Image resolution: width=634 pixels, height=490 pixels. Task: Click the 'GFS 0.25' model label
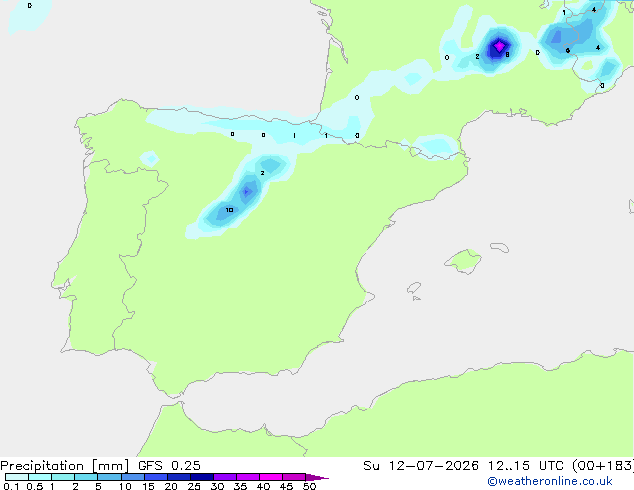pos(169,466)
